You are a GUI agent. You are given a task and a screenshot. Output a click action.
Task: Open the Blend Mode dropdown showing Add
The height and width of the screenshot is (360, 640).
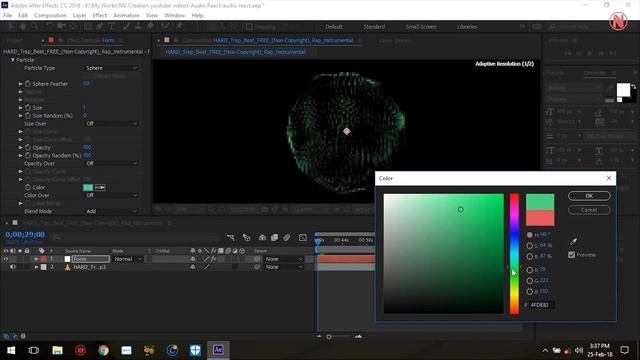(x=111, y=211)
